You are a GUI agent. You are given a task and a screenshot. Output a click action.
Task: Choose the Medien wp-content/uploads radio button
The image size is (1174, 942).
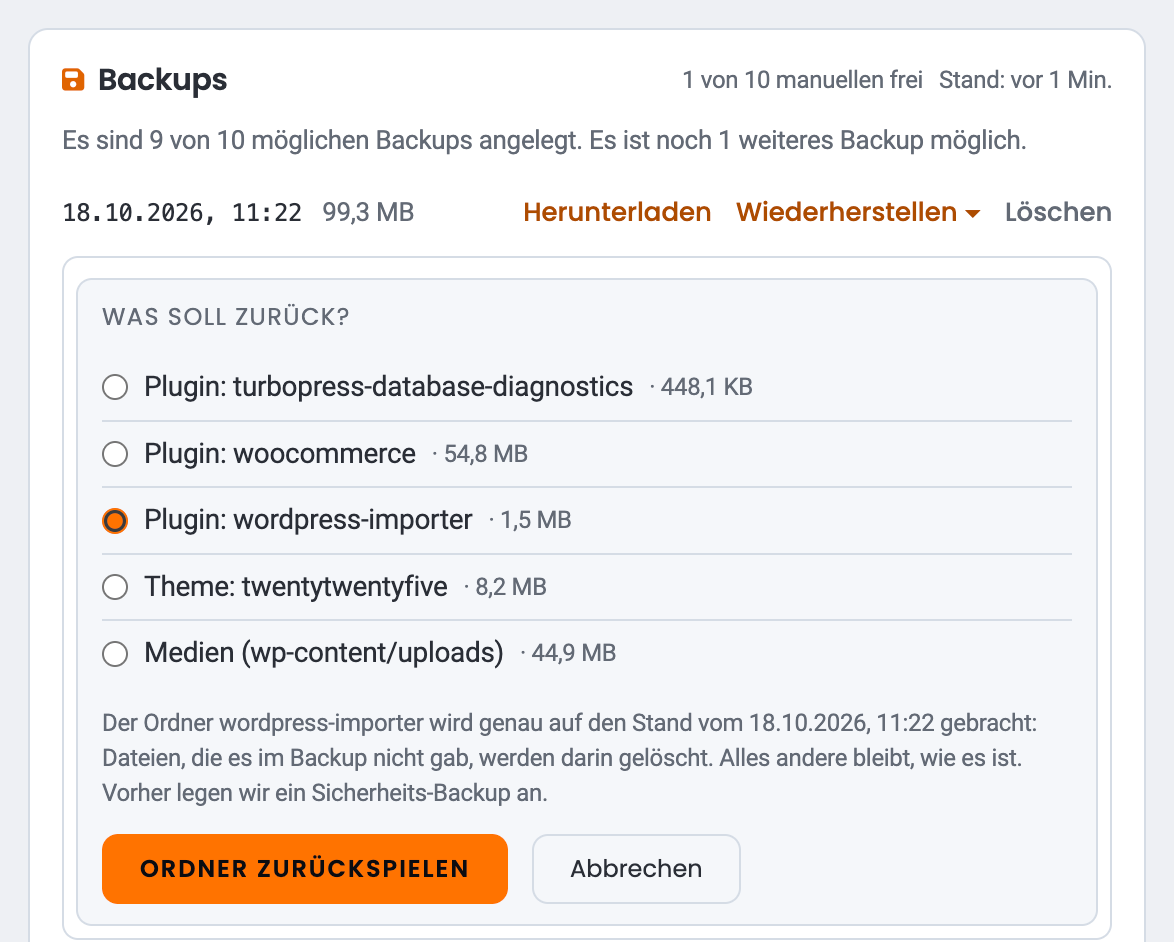115,653
